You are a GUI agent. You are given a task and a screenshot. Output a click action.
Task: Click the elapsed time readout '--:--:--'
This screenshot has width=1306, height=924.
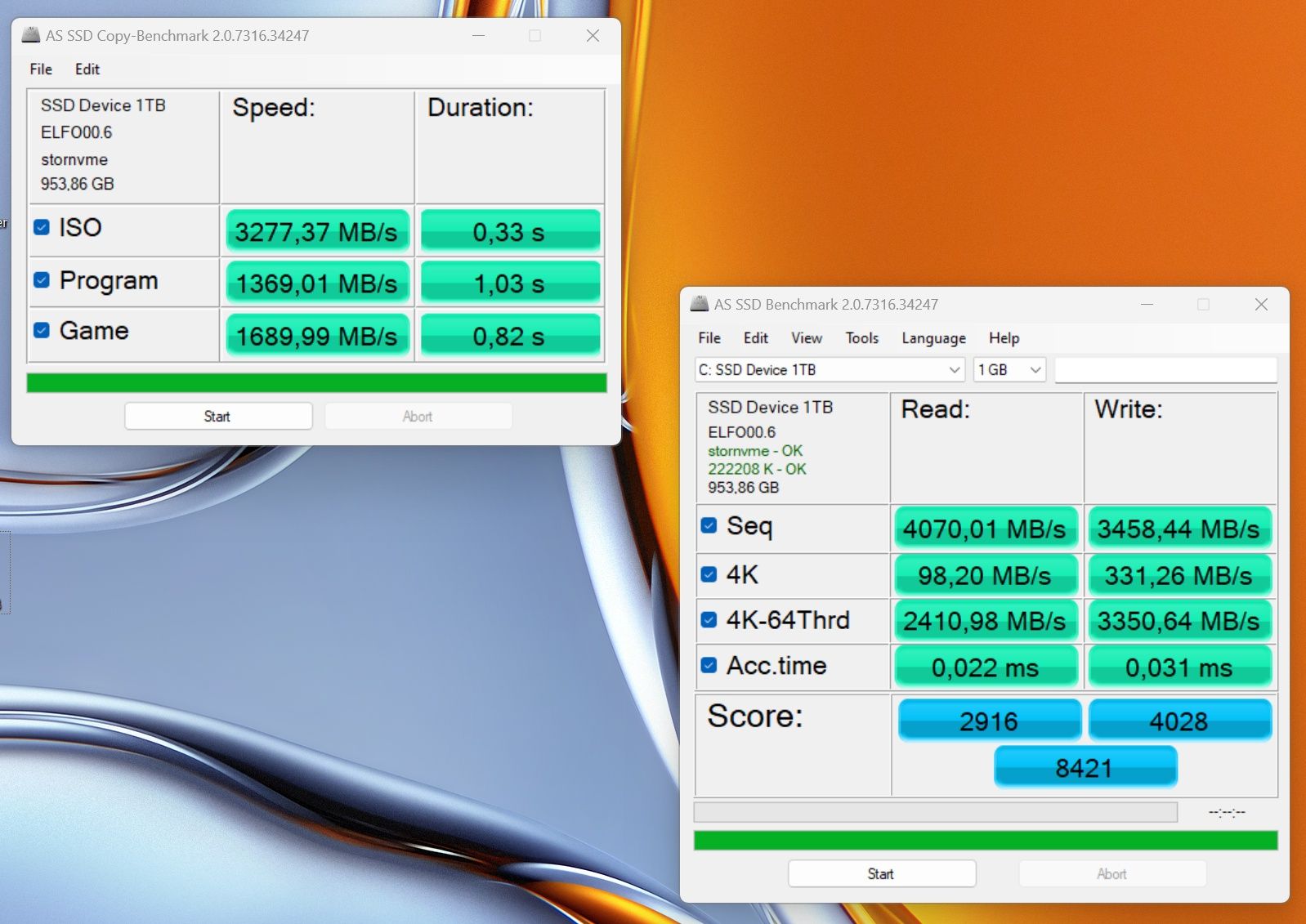(1227, 812)
